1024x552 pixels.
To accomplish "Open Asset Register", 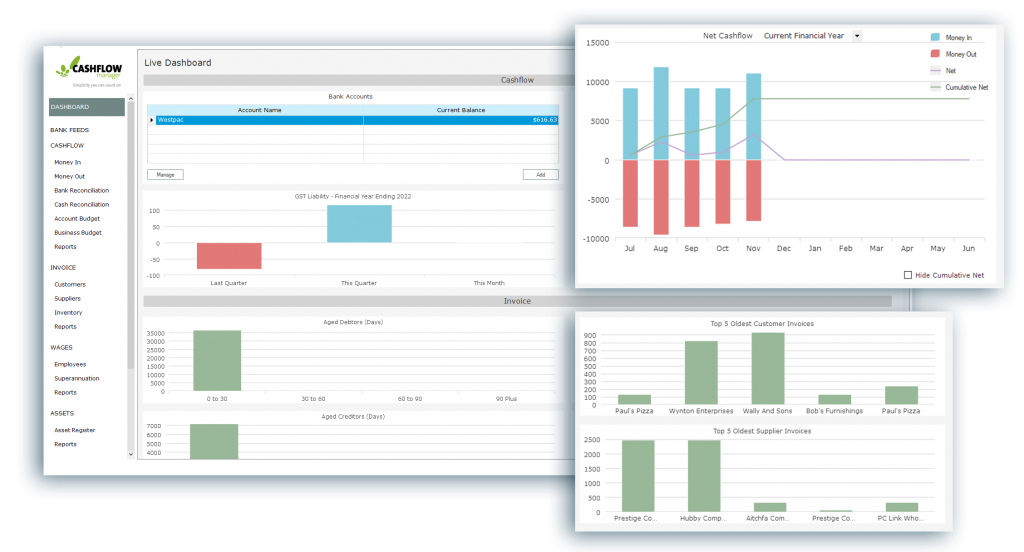I will [74, 430].
